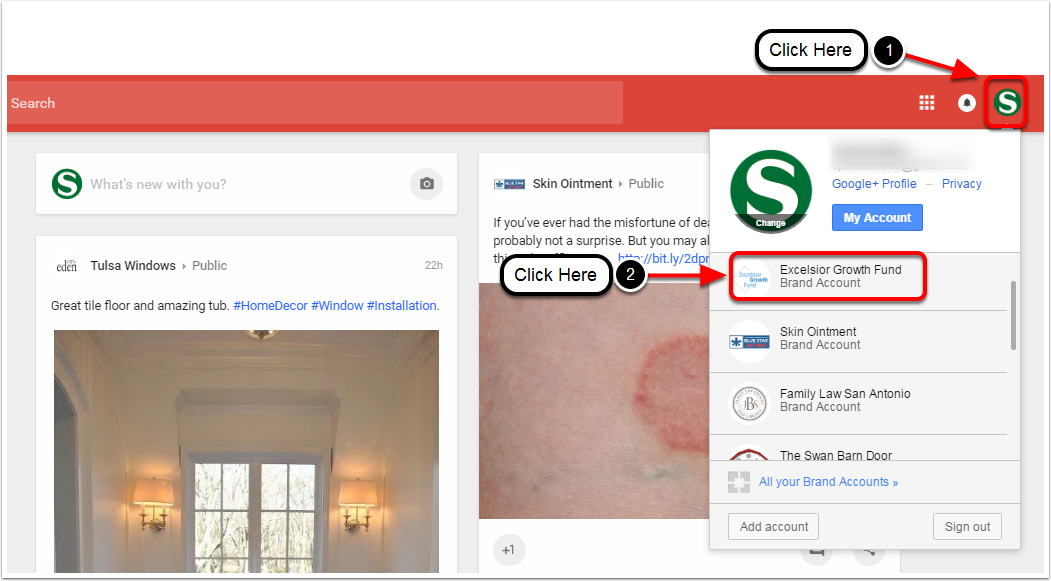
Task: Open the Google apps grid icon
Action: tap(926, 103)
